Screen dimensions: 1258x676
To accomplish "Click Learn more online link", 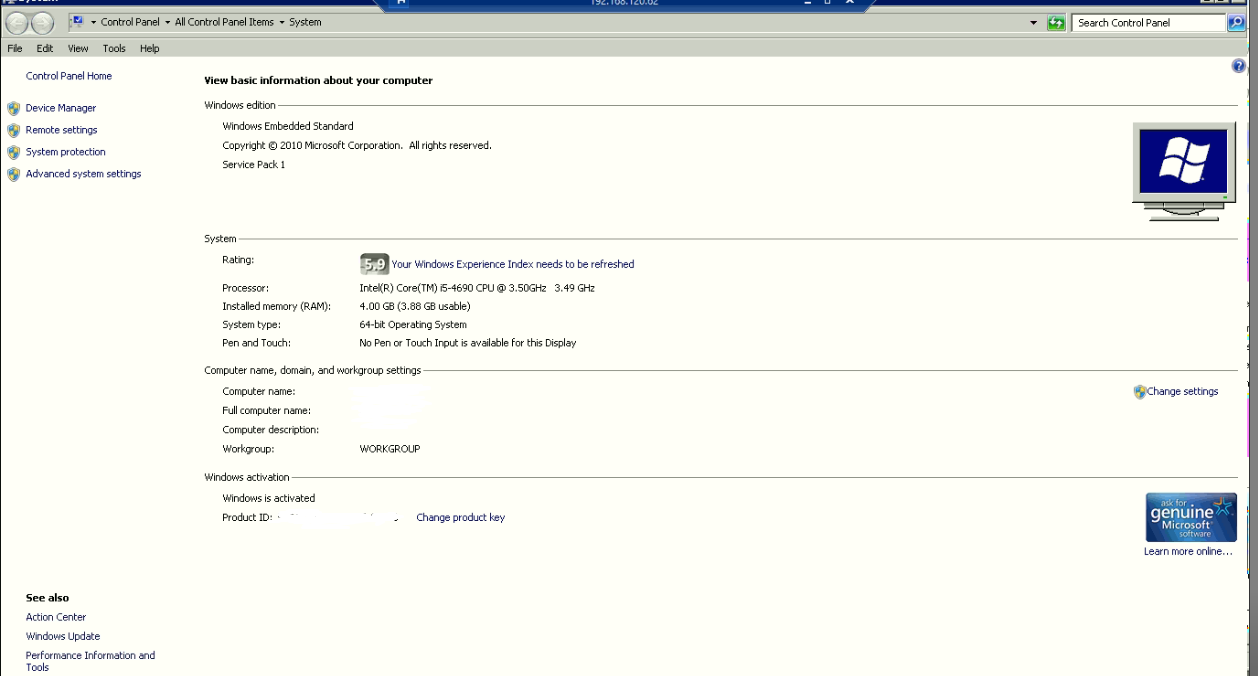I will pyautogui.click(x=1189, y=552).
